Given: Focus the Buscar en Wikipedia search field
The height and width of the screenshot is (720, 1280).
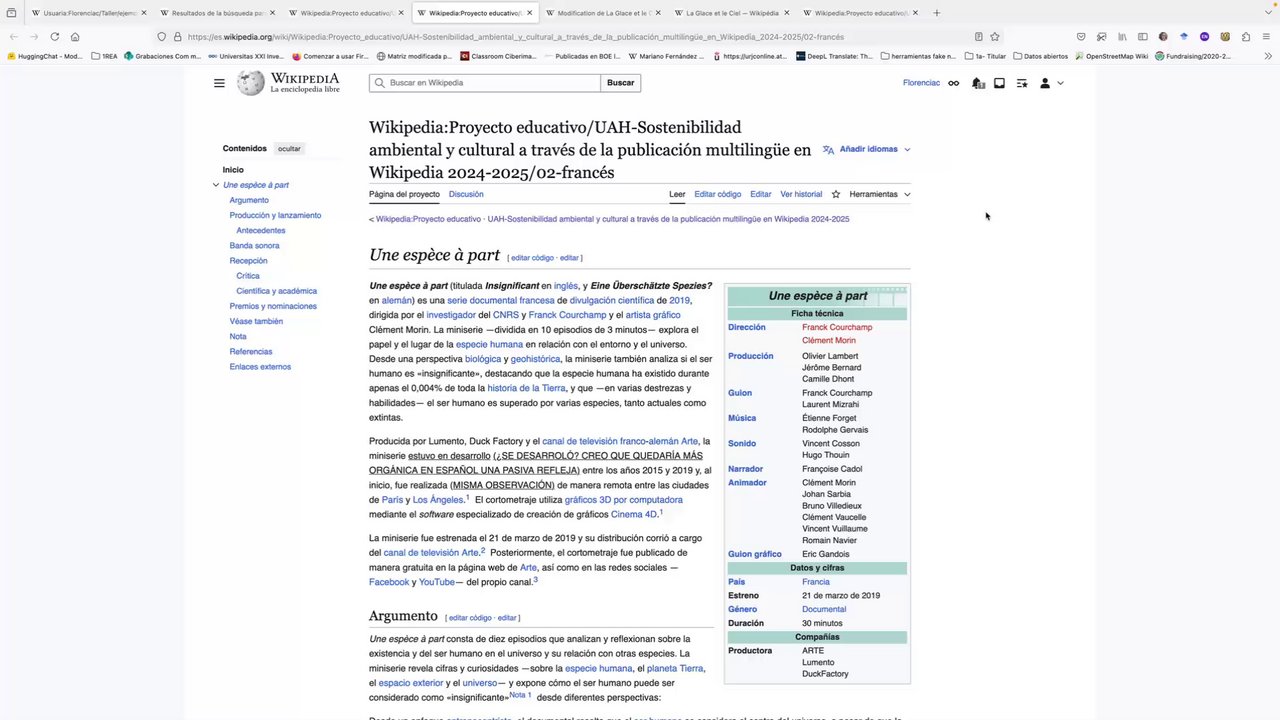Looking at the screenshot, I should tap(485, 83).
